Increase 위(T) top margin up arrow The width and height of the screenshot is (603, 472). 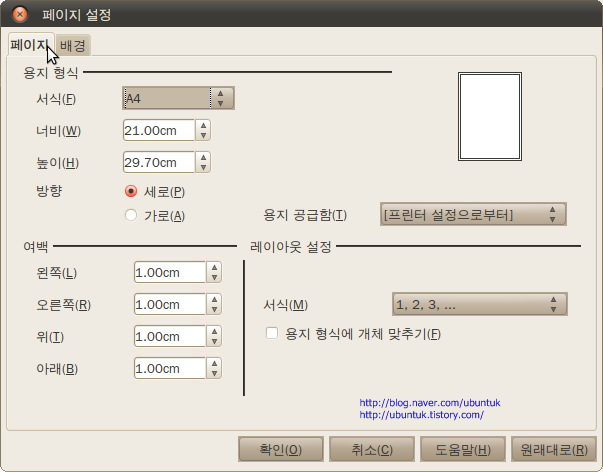point(214,331)
